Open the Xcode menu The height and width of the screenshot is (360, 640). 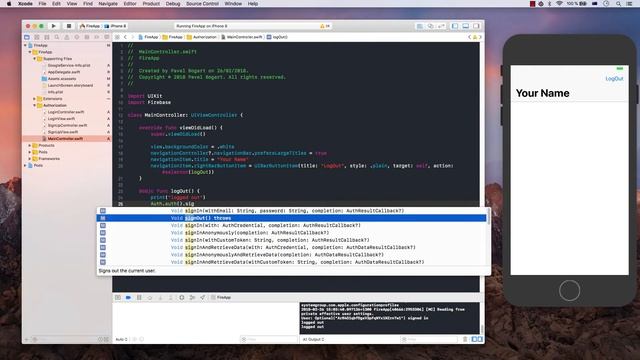pyautogui.click(x=25, y=4)
